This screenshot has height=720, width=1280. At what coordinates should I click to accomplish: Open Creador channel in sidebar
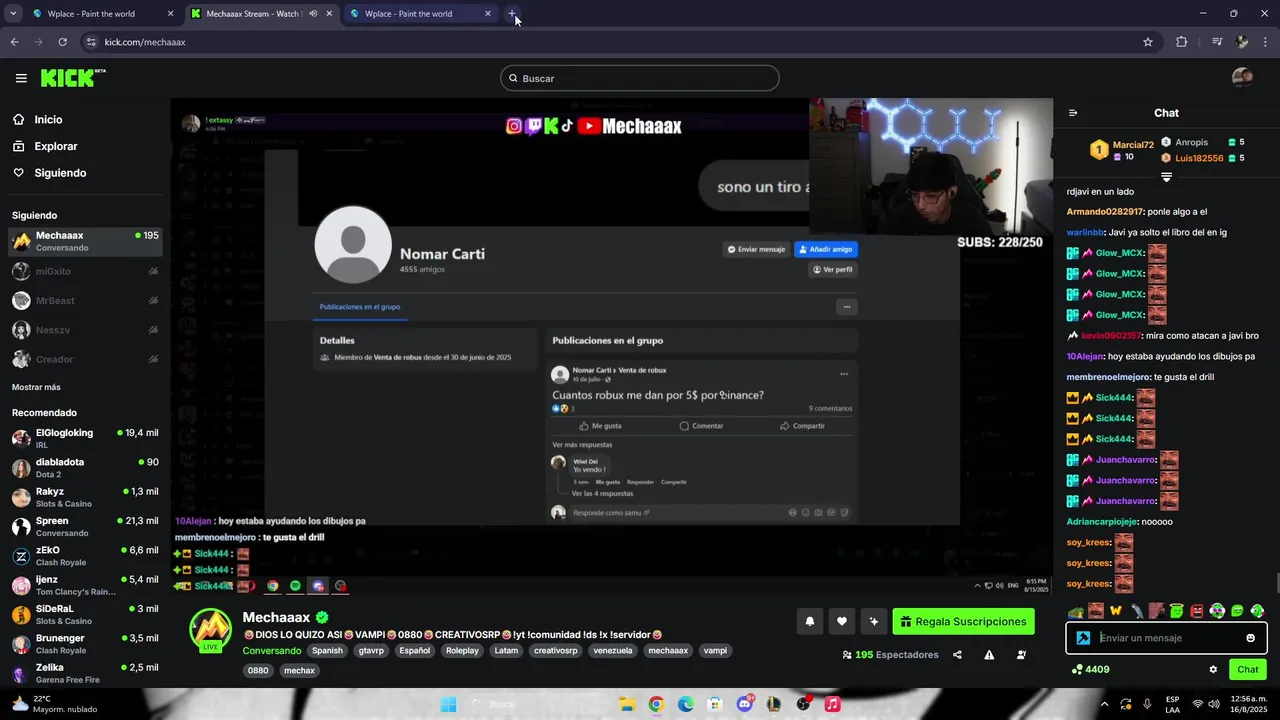(x=85, y=359)
